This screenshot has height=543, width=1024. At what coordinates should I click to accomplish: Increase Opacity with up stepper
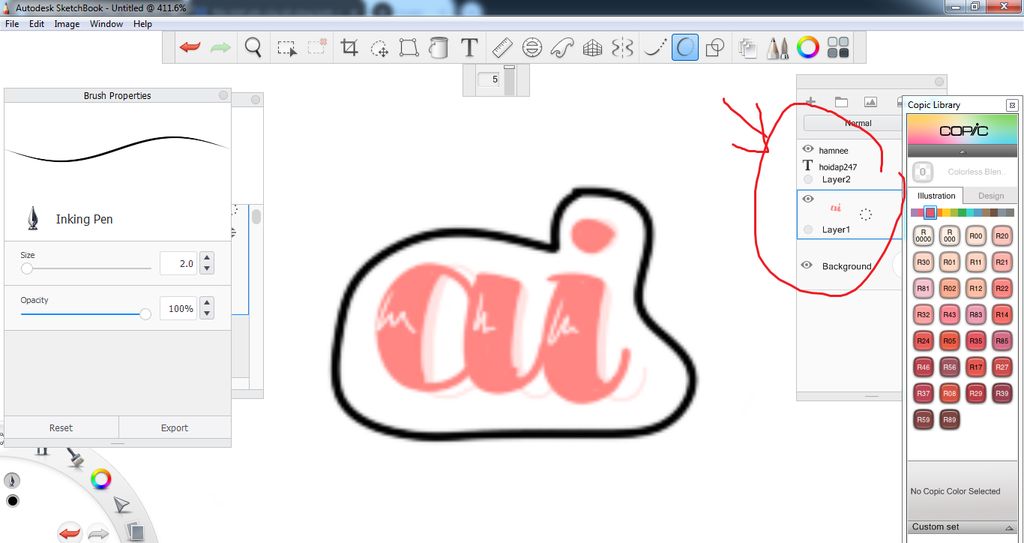pos(207,303)
